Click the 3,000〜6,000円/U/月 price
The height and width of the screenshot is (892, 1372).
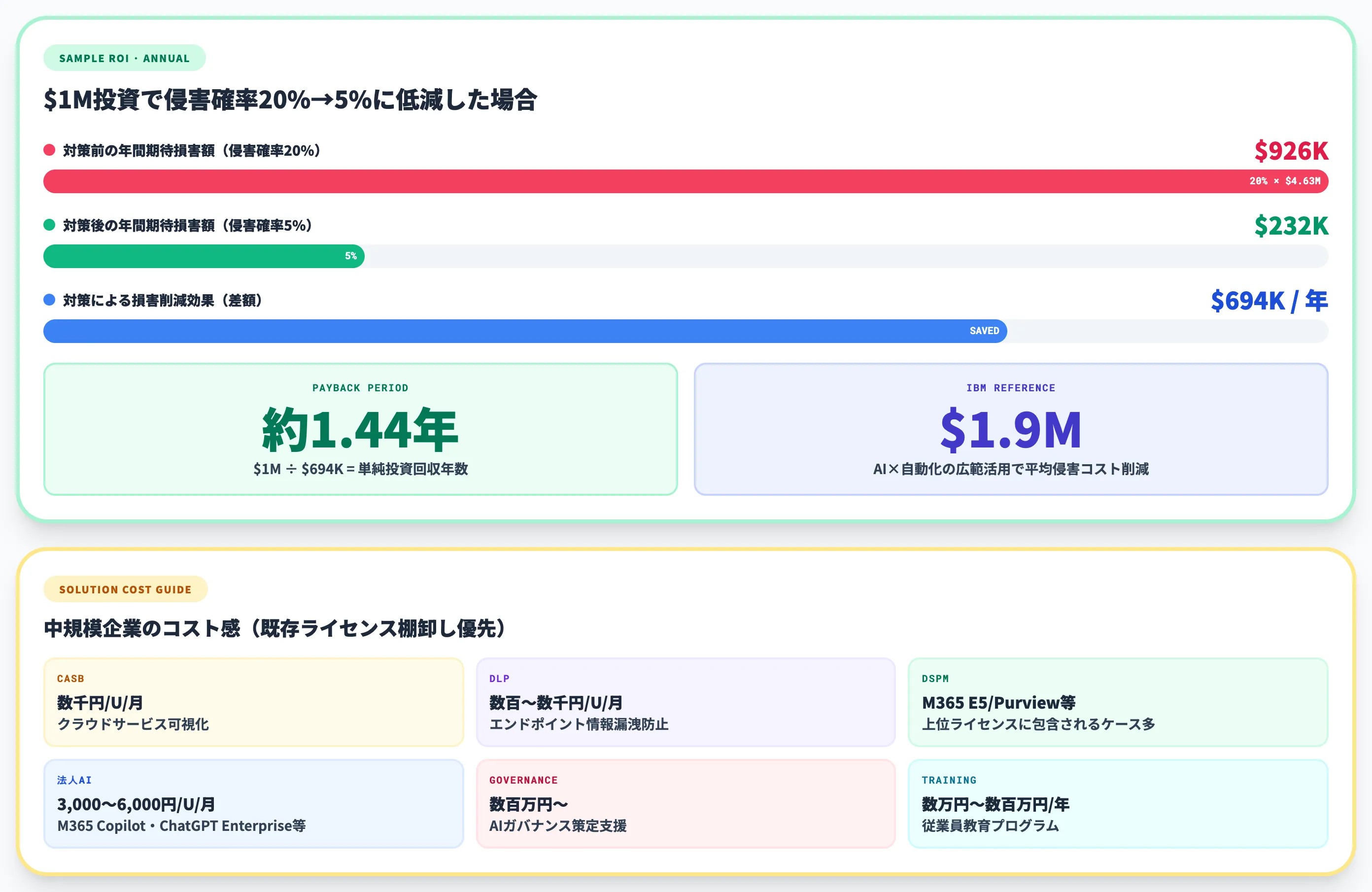pos(136,804)
